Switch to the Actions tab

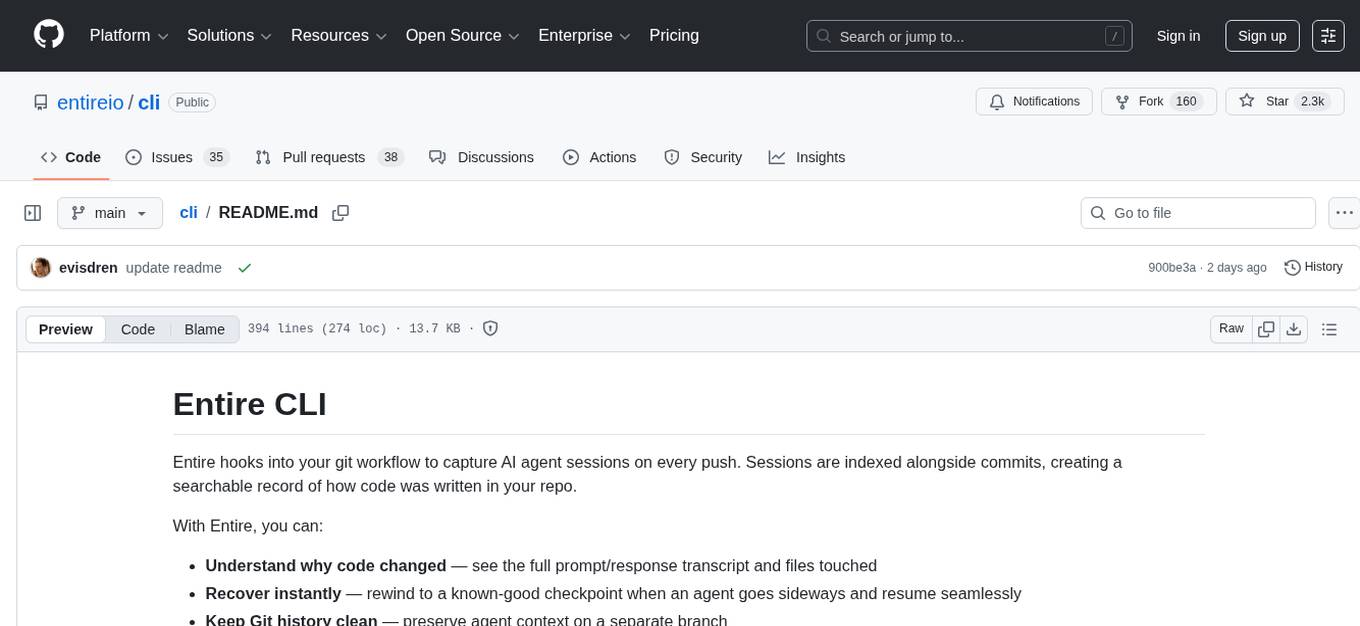click(612, 157)
